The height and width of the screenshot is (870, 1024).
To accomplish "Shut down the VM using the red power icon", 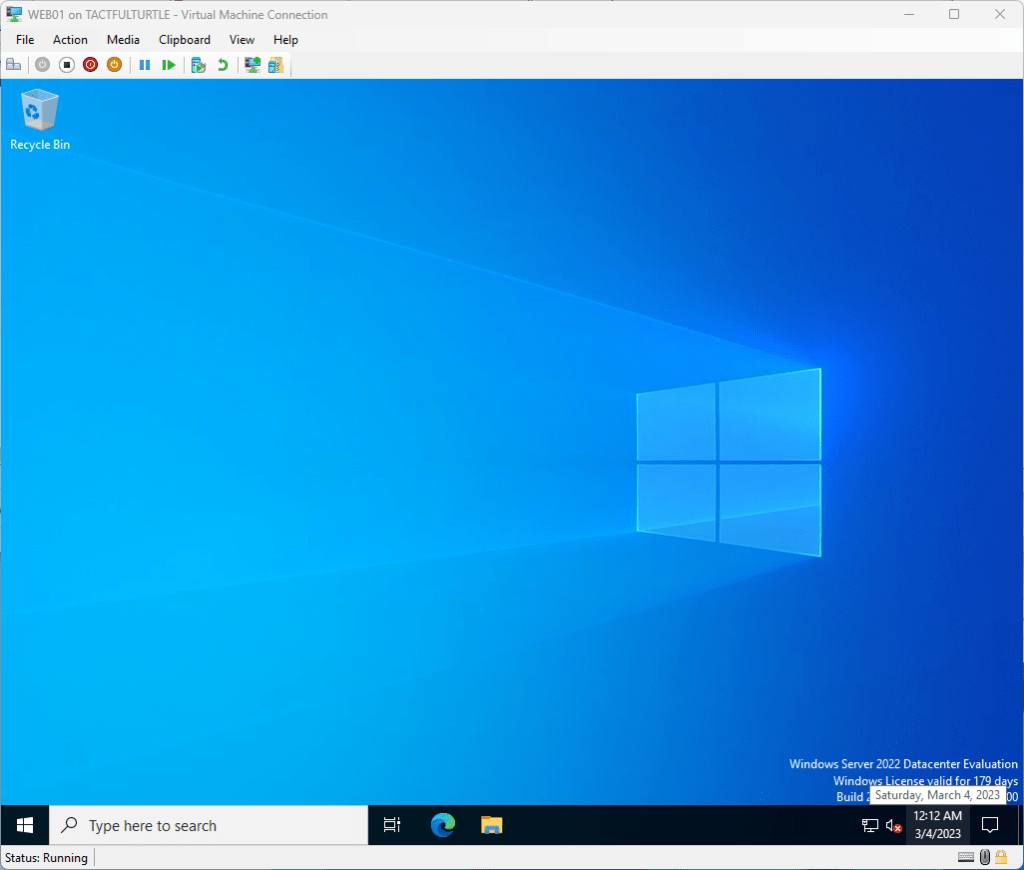I will coord(90,65).
